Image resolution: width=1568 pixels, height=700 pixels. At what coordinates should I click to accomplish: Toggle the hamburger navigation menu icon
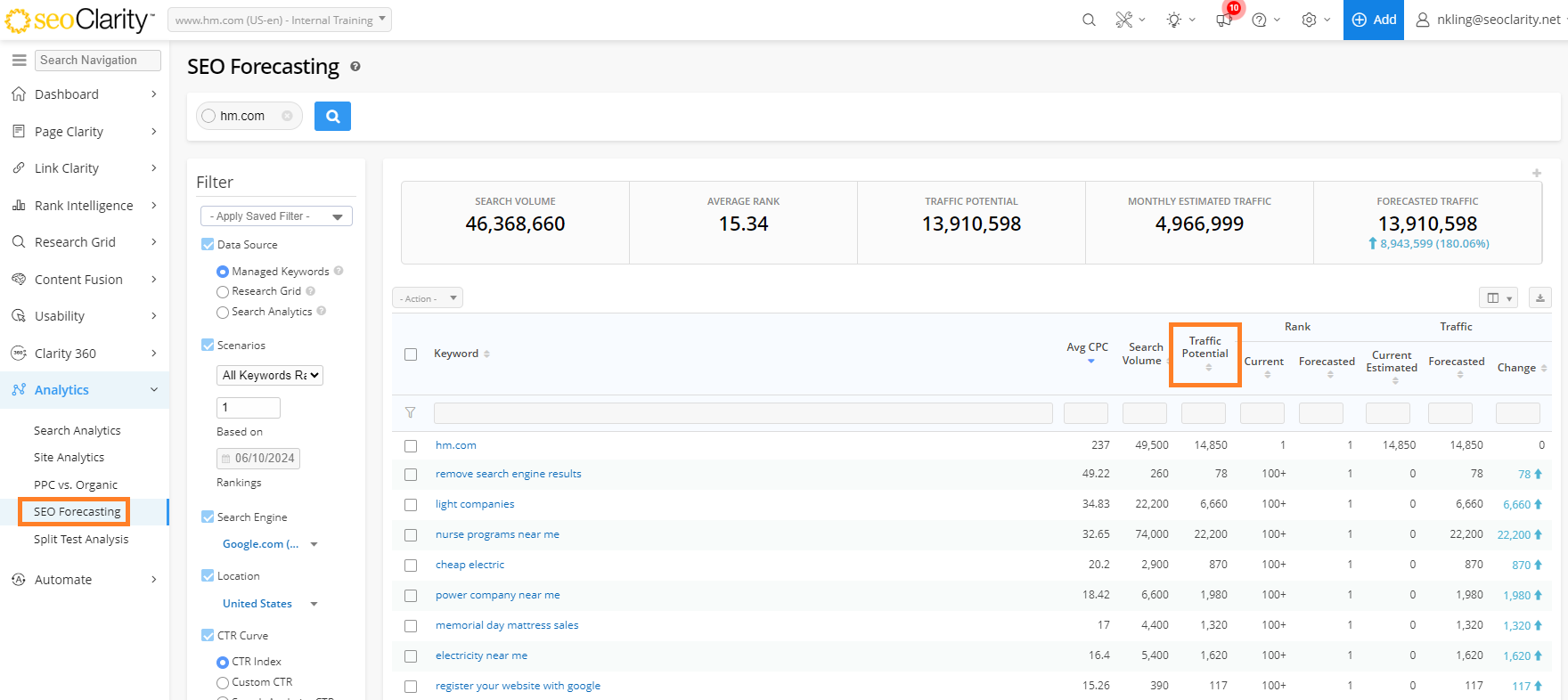[x=19, y=60]
